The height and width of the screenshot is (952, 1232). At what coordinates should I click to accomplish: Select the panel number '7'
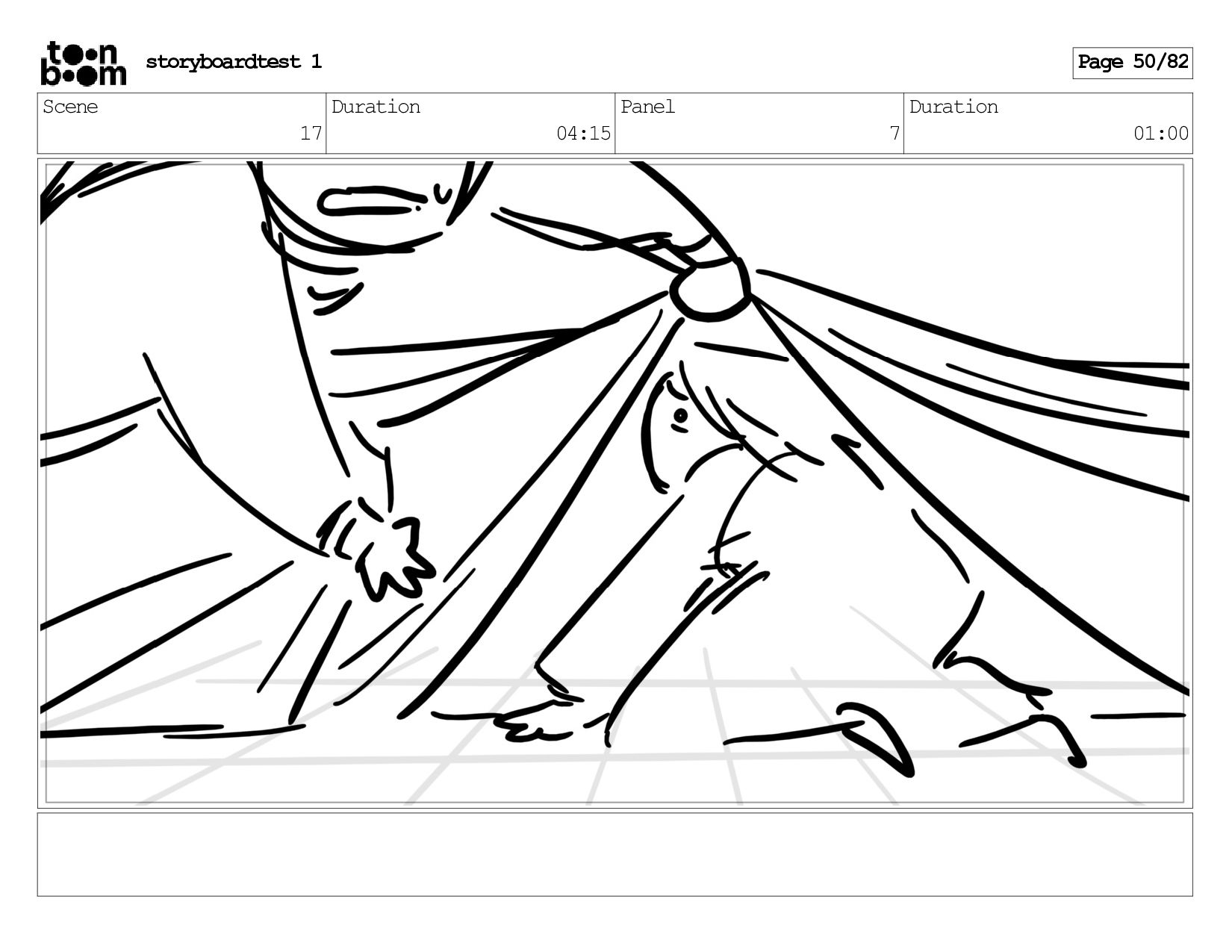(x=894, y=134)
